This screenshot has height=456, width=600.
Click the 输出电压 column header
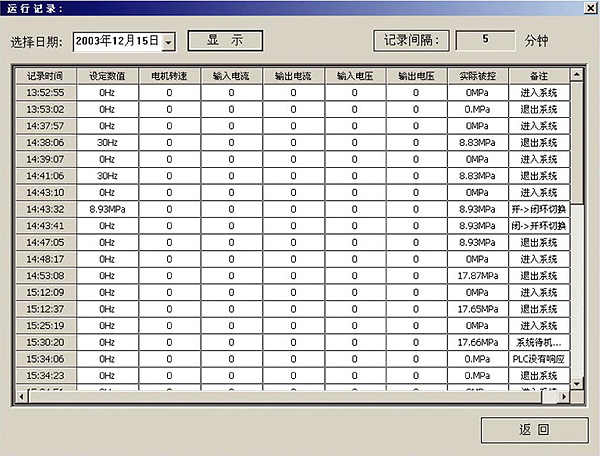(x=416, y=76)
